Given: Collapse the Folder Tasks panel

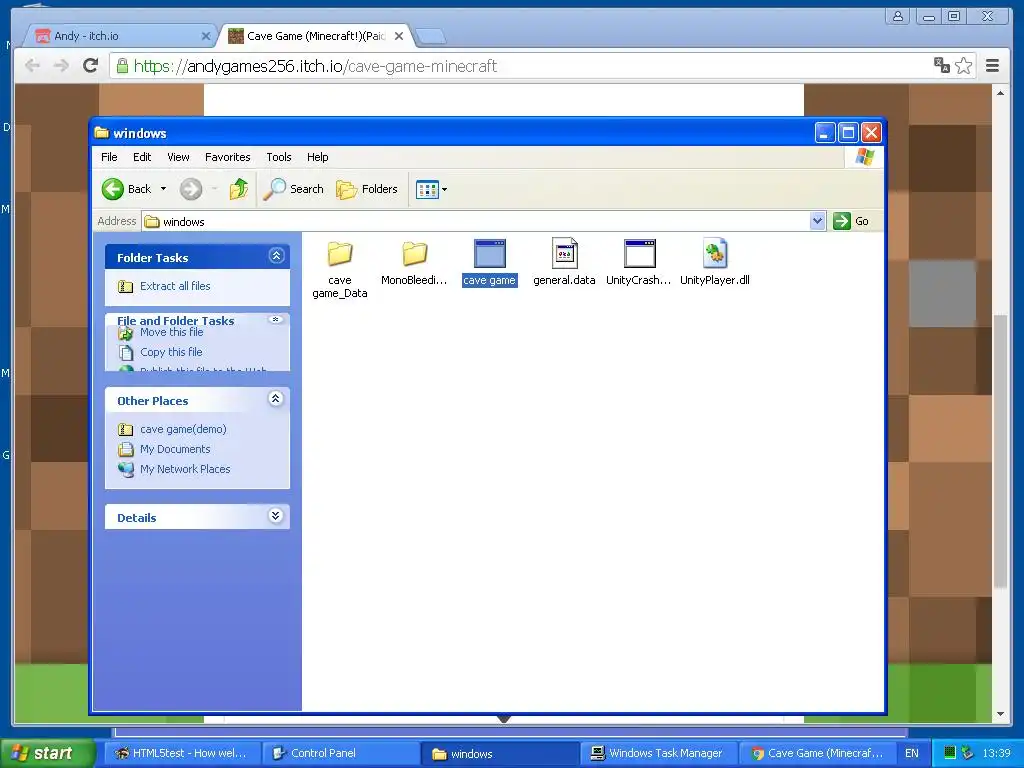Looking at the screenshot, I should point(276,256).
